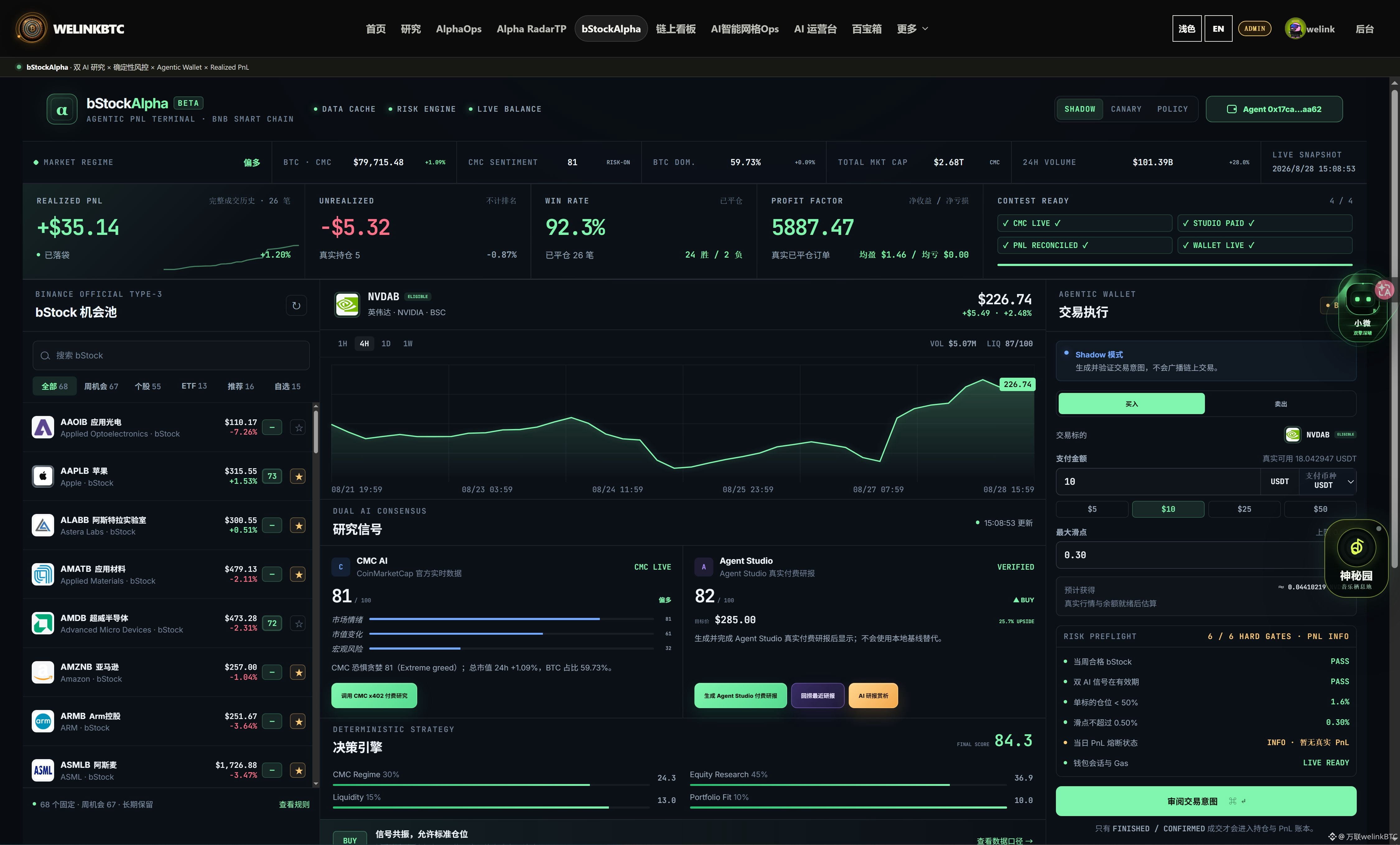
Task: Click the CMC AI source badge icon
Action: pyautogui.click(x=341, y=567)
